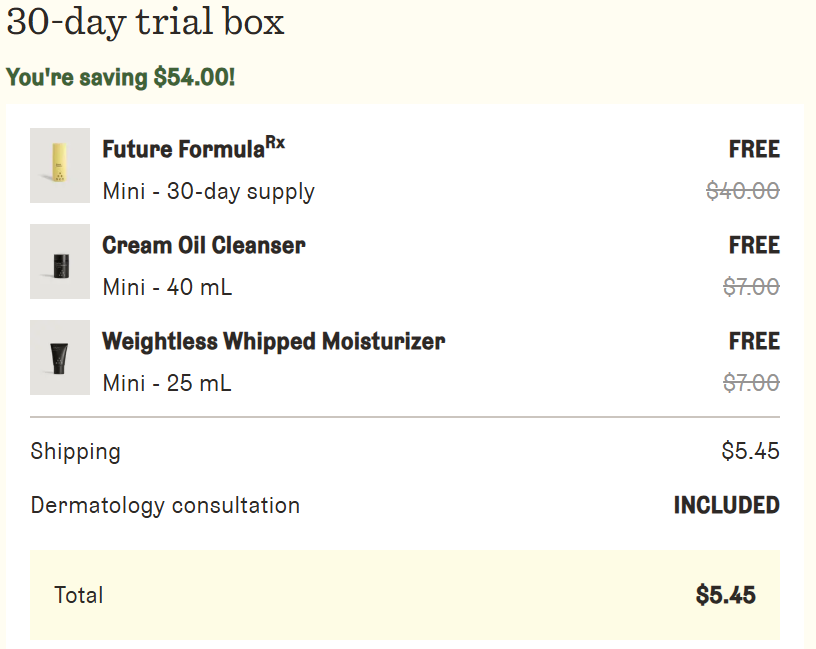Viewport: 816px width, 649px height.
Task: Click the crossed-out $40.00 price
Action: point(743,191)
